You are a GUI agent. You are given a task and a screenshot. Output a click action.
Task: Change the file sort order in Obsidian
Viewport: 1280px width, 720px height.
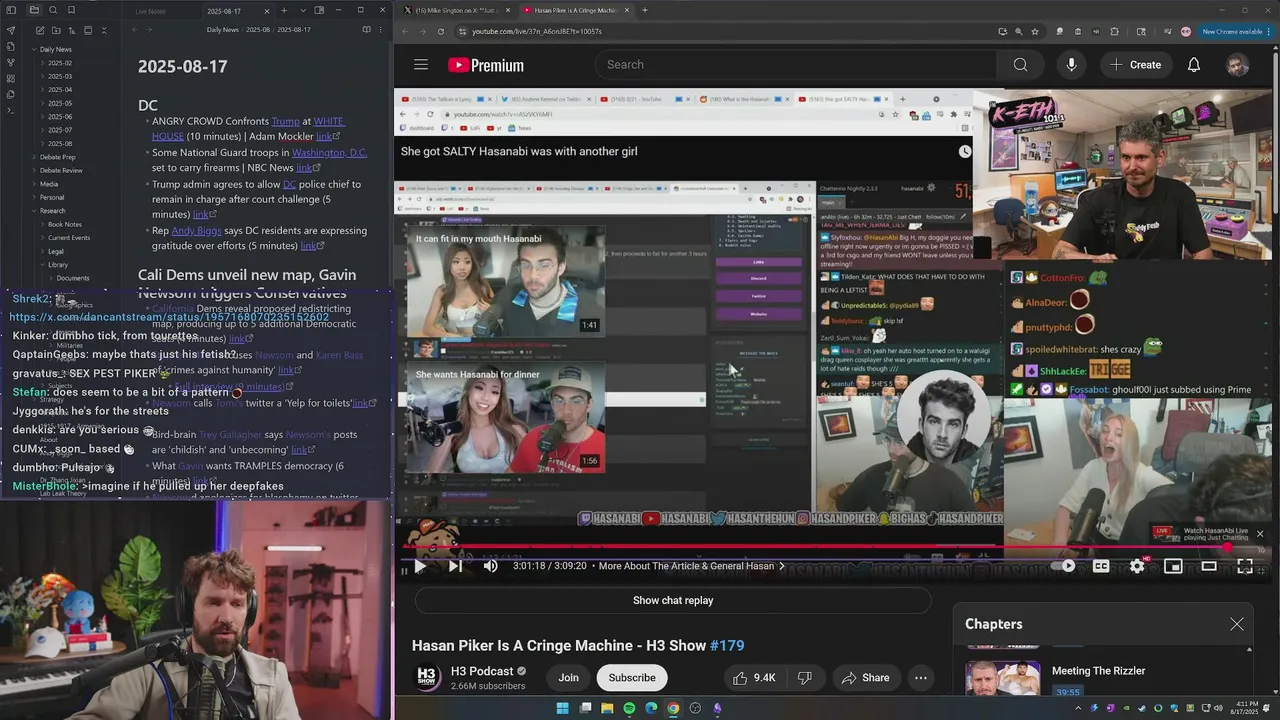(x=70, y=30)
